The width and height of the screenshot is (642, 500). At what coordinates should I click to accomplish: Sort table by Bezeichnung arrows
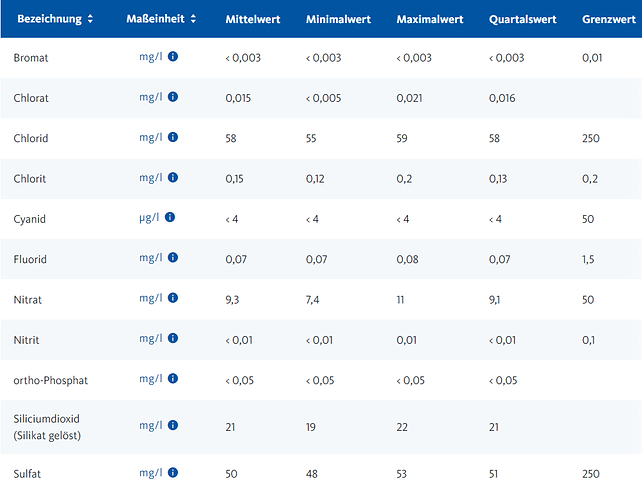[x=90, y=19]
